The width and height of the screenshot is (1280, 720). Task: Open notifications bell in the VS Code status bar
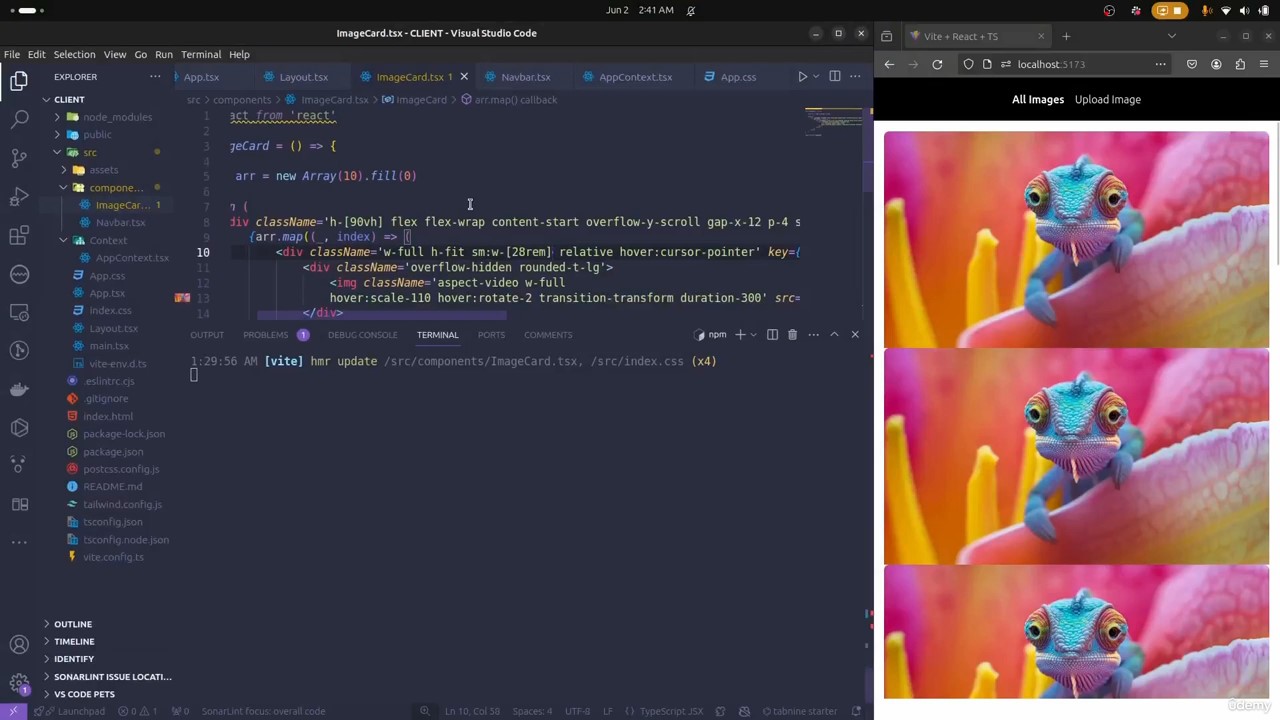pos(856,711)
